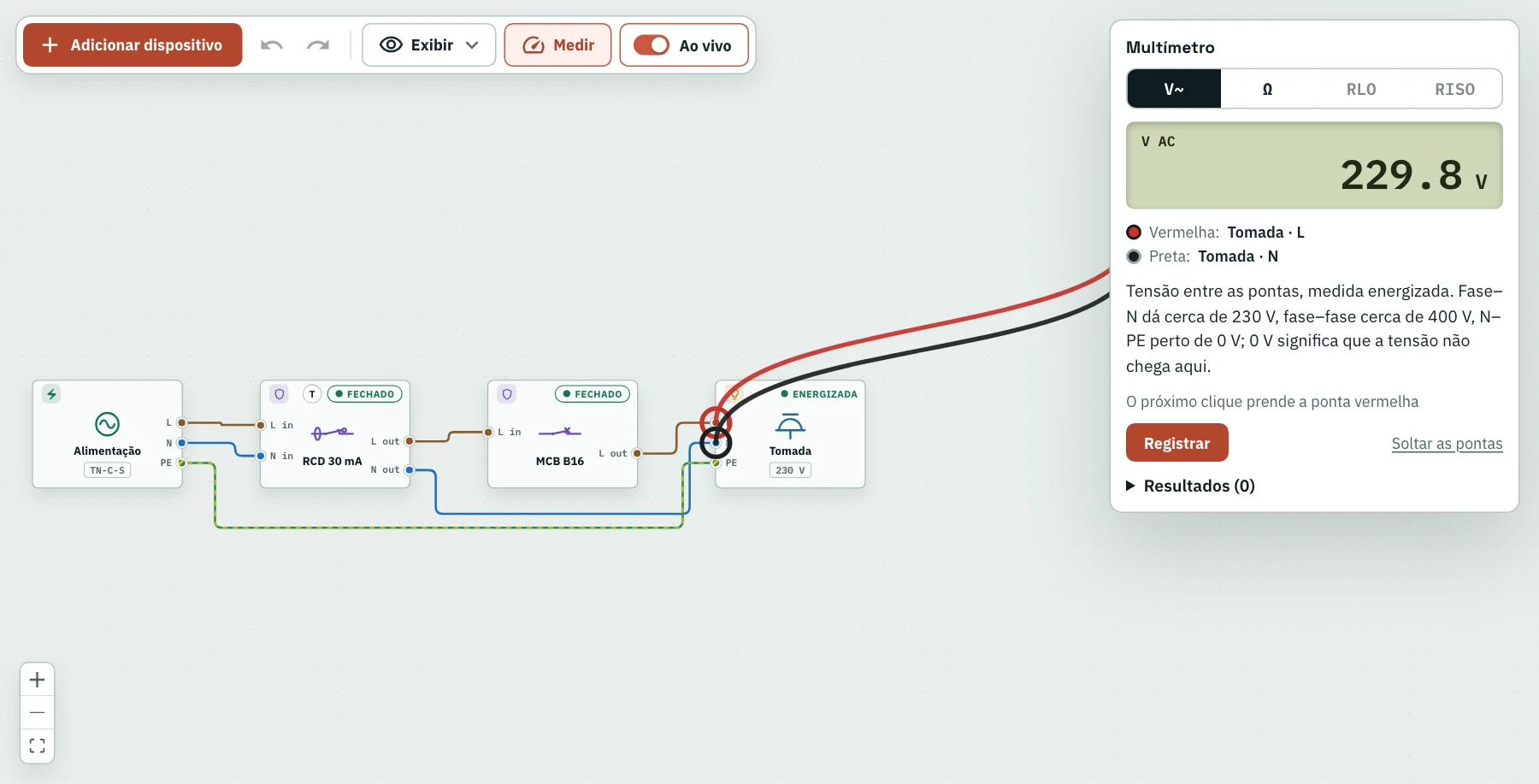Click the MCB B16 shield icon
This screenshot has width=1539, height=784.
coord(507,394)
